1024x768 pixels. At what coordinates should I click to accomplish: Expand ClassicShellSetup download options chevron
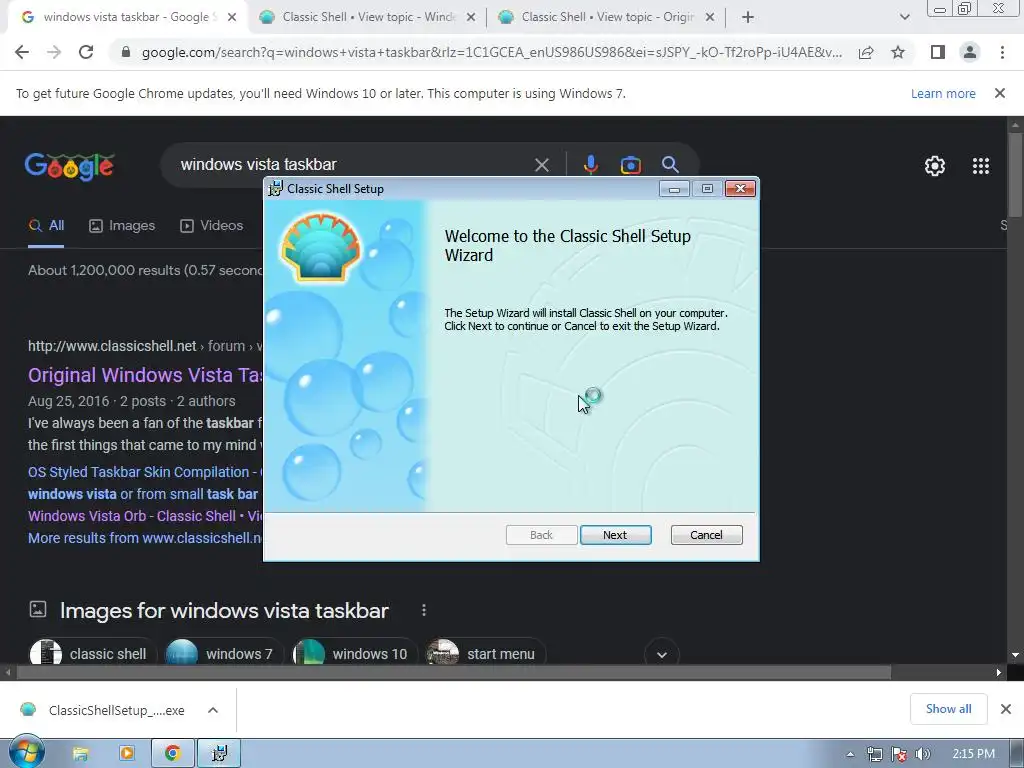pos(213,710)
